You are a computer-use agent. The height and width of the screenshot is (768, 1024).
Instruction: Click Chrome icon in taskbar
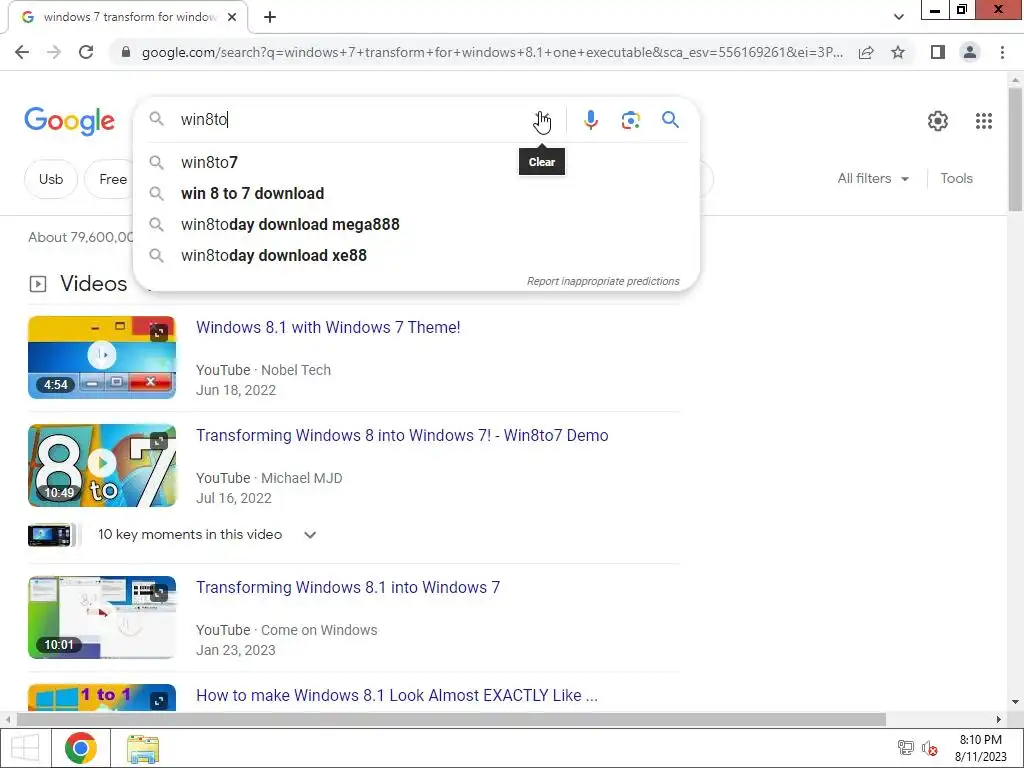(x=81, y=748)
